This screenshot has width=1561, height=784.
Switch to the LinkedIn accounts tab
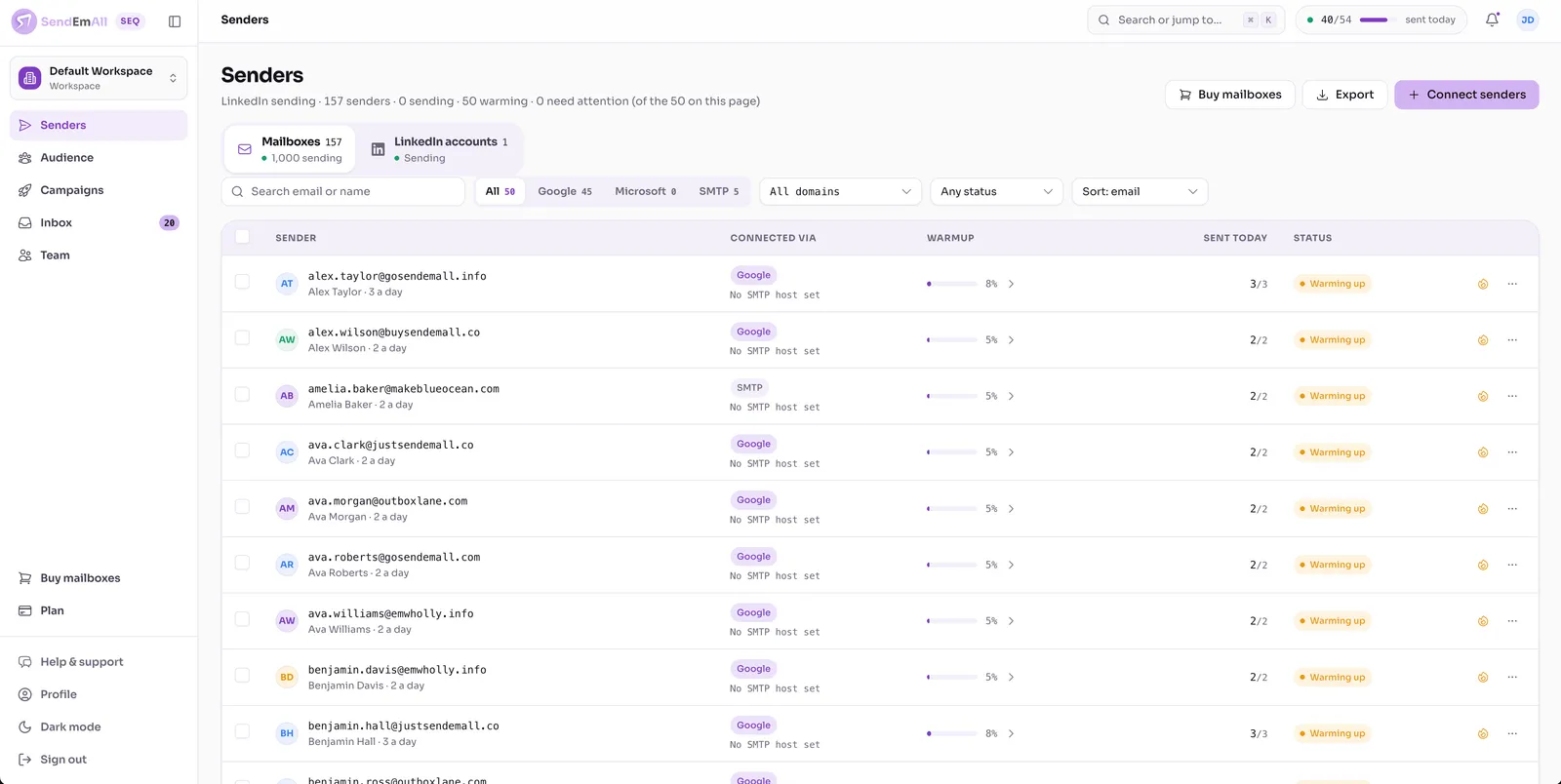(x=440, y=149)
